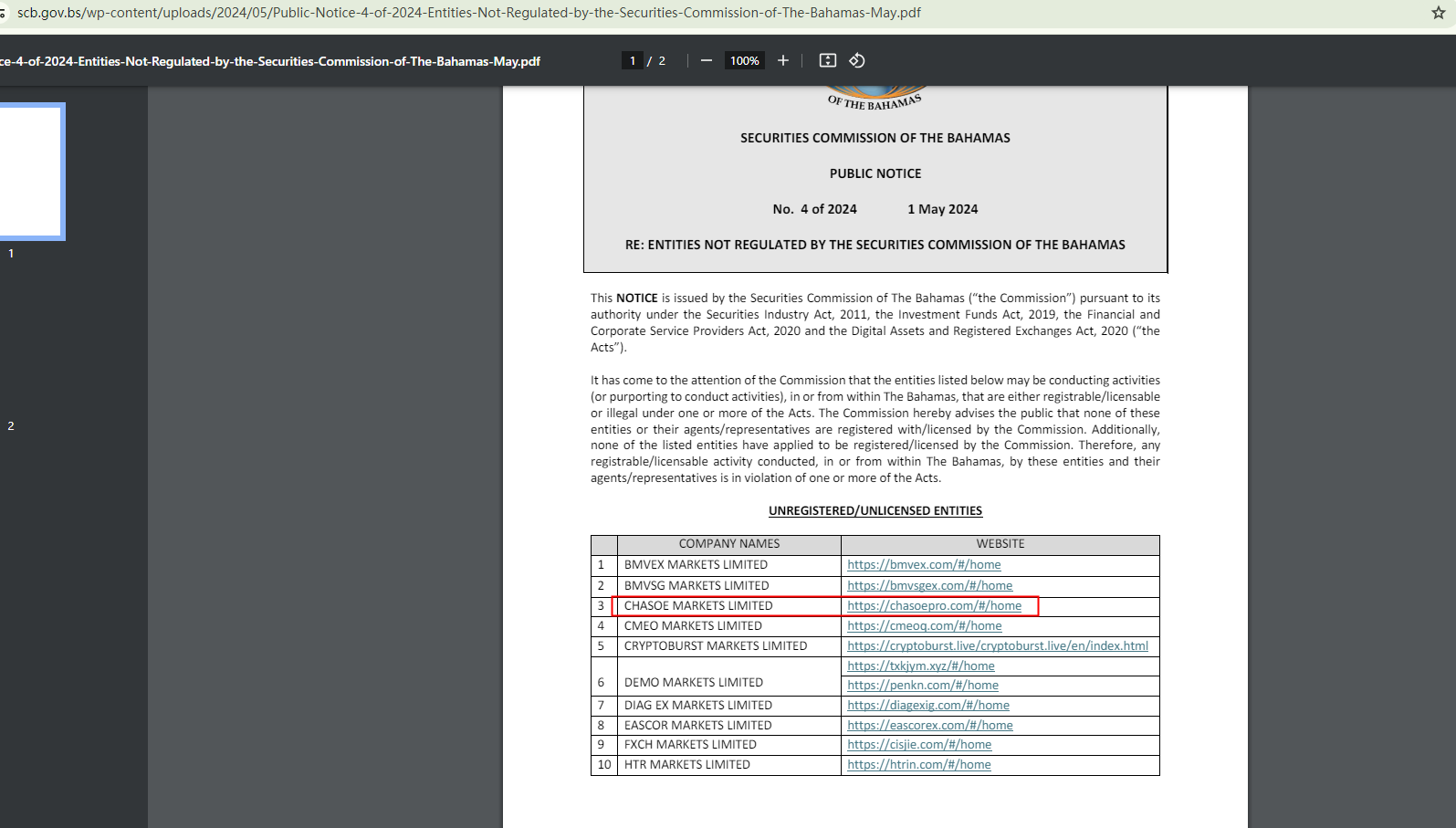Open the cmeoq.com website link
Image resolution: width=1456 pixels, height=828 pixels.
[924, 626]
